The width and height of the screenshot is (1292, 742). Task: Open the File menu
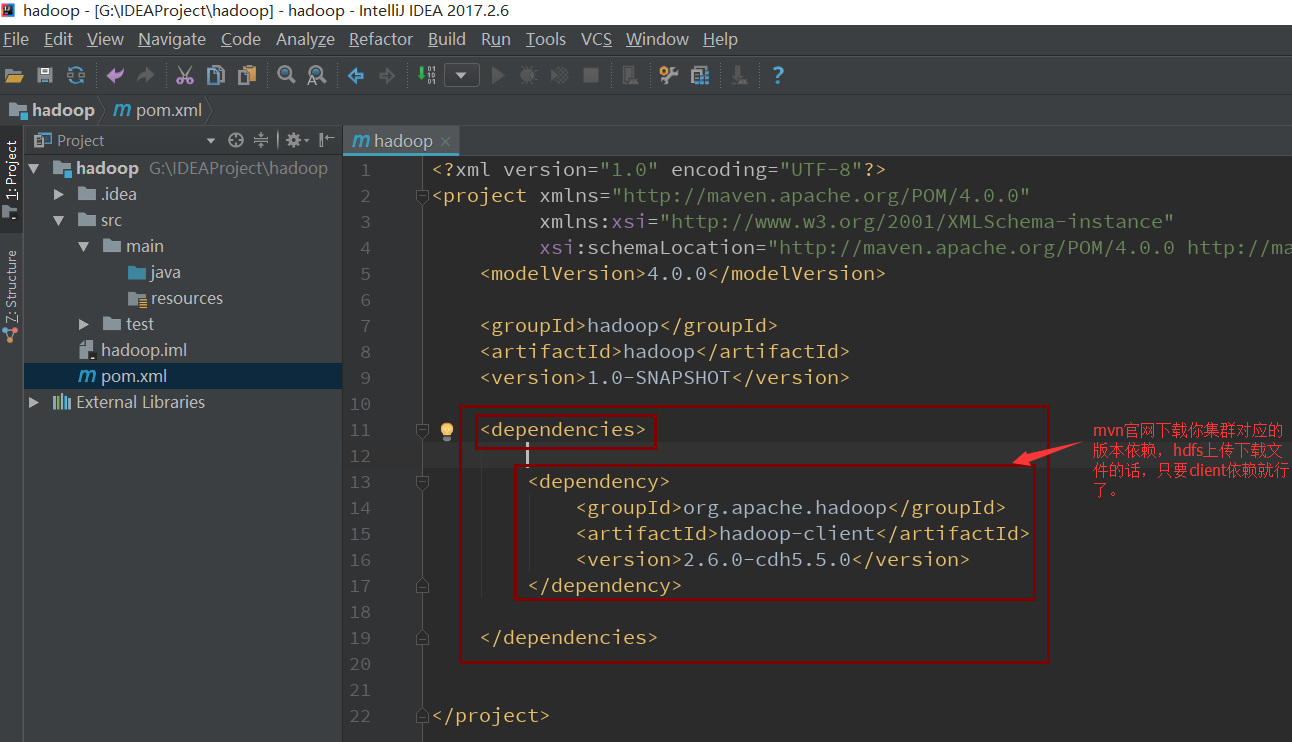(16, 39)
